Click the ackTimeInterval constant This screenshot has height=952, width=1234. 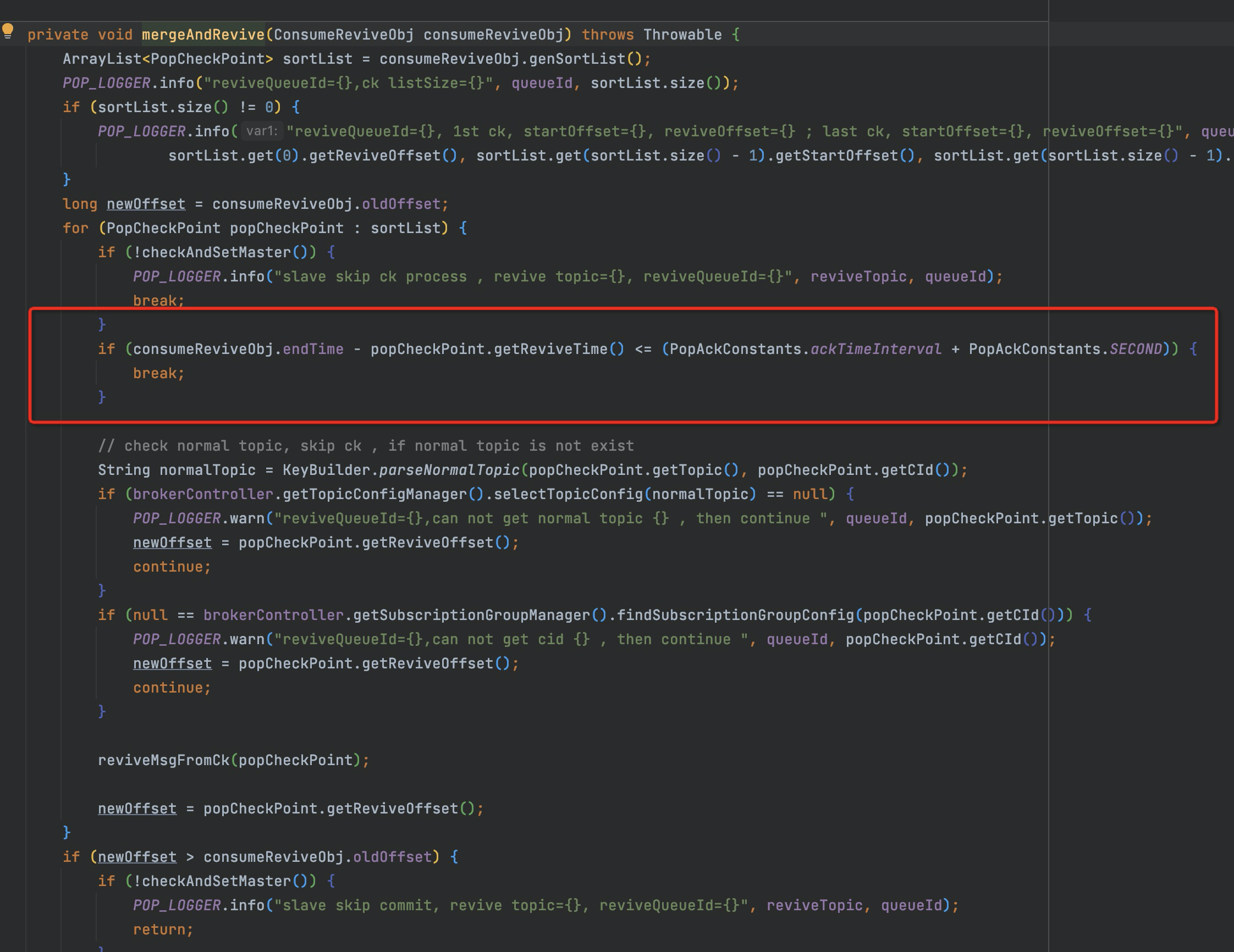(876, 350)
